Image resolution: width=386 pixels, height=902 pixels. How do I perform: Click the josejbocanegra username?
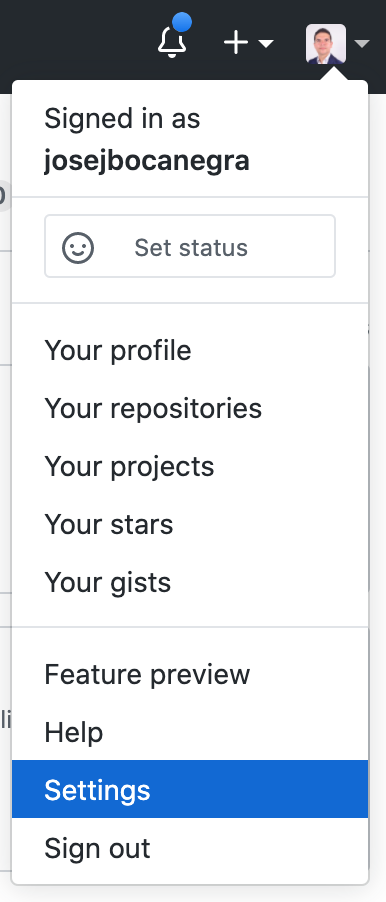[147, 162]
